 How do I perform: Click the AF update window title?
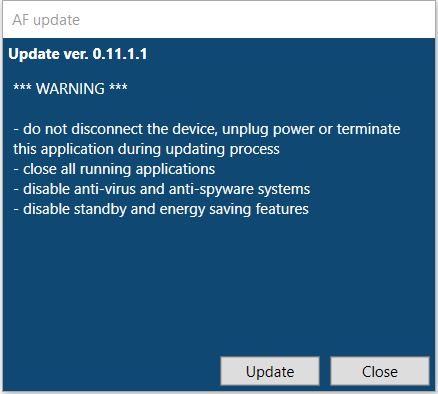pyautogui.click(x=46, y=20)
